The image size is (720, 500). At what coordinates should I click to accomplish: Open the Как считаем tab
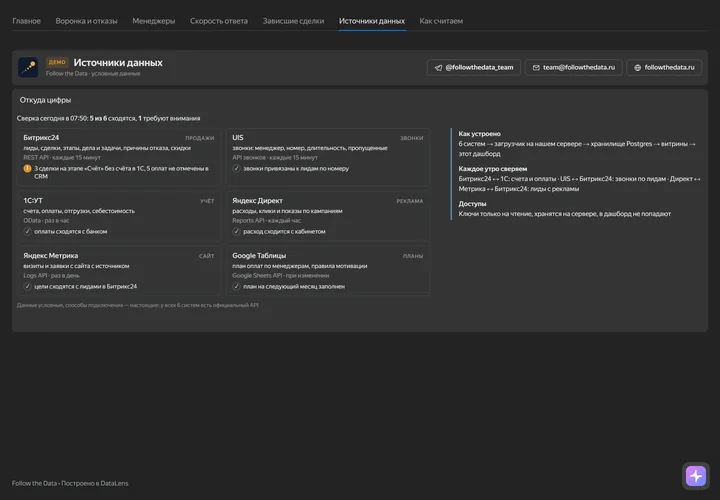(441, 21)
